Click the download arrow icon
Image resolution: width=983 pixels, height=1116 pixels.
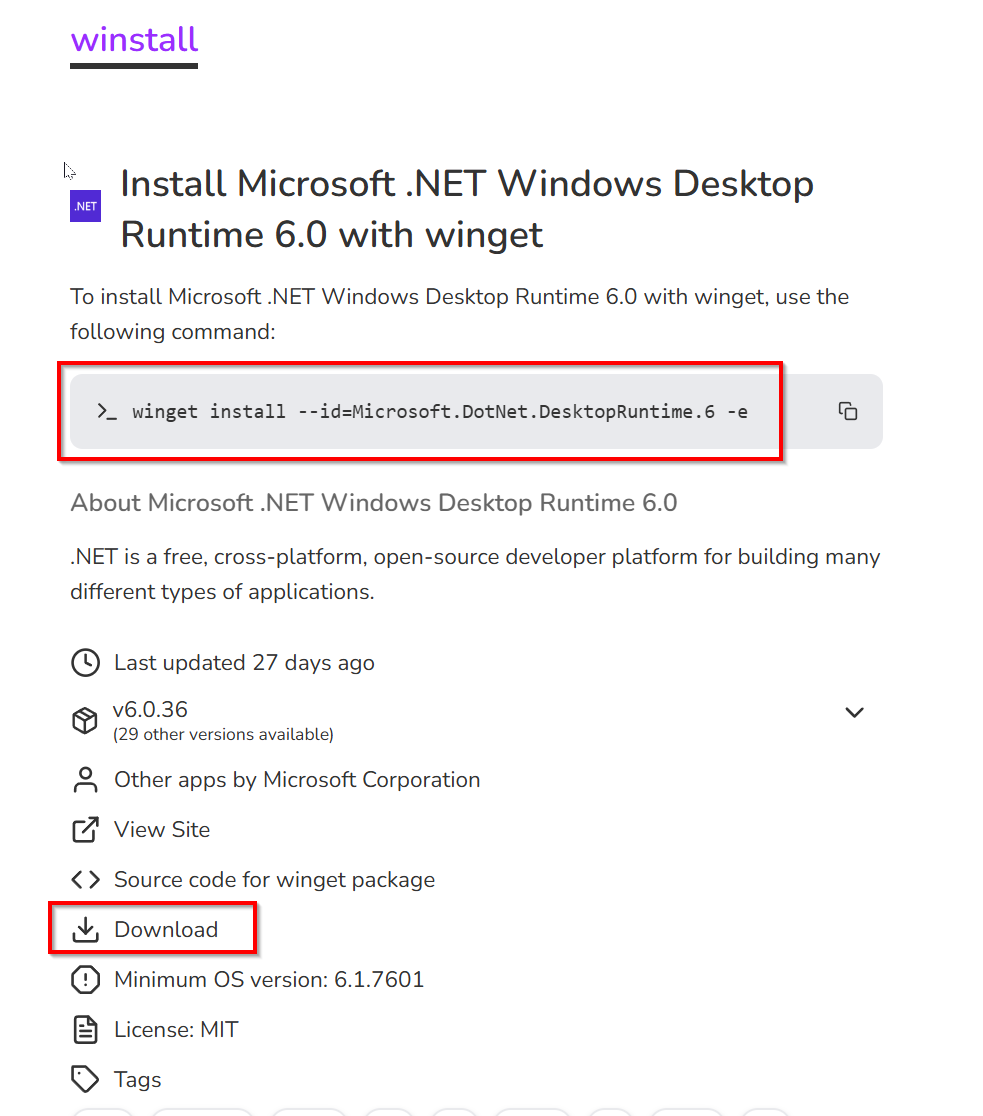[85, 930]
